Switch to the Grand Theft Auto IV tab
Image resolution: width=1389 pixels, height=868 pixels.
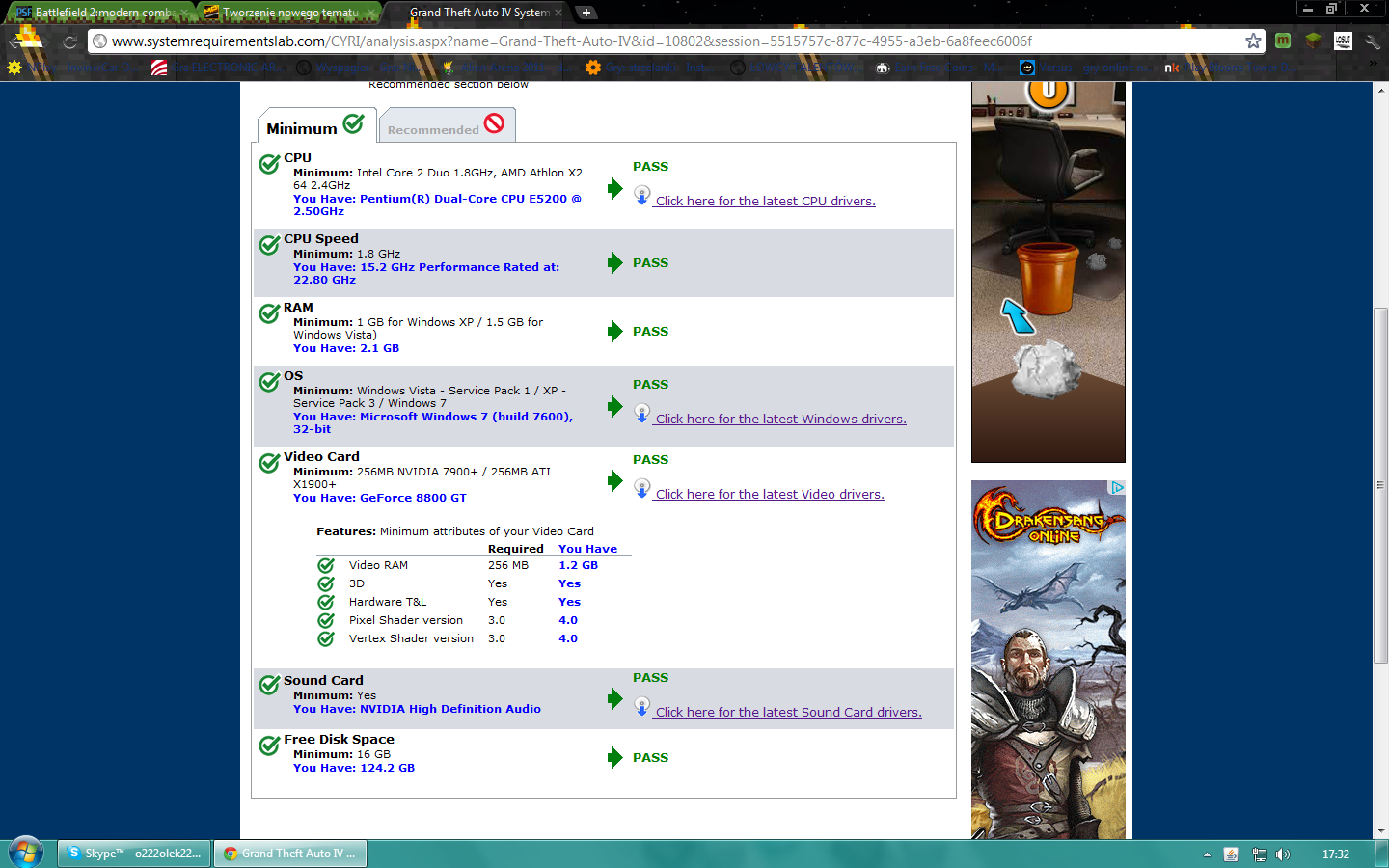[x=479, y=13]
